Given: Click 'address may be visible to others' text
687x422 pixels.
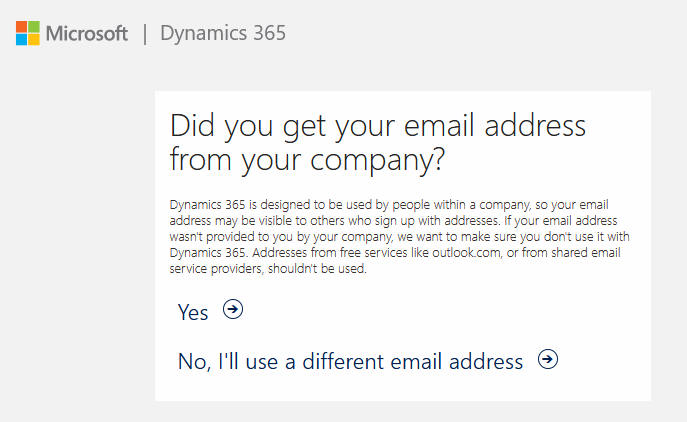Looking at the screenshot, I should (257, 220).
